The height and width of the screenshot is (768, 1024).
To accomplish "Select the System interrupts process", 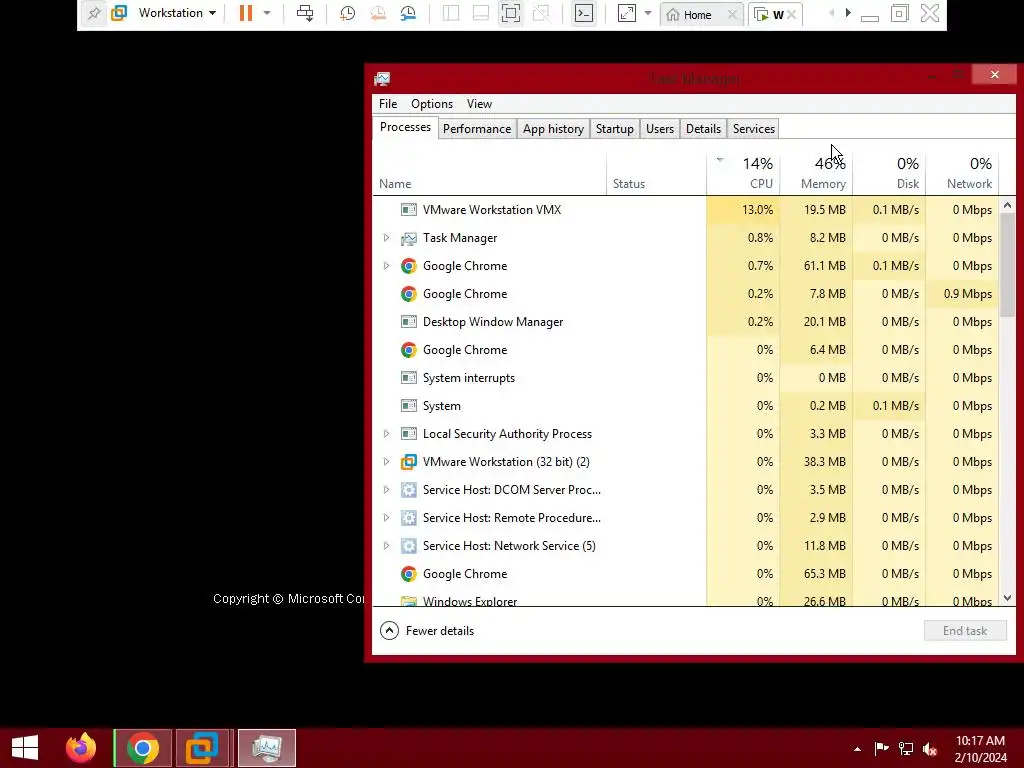I will [x=686, y=378].
